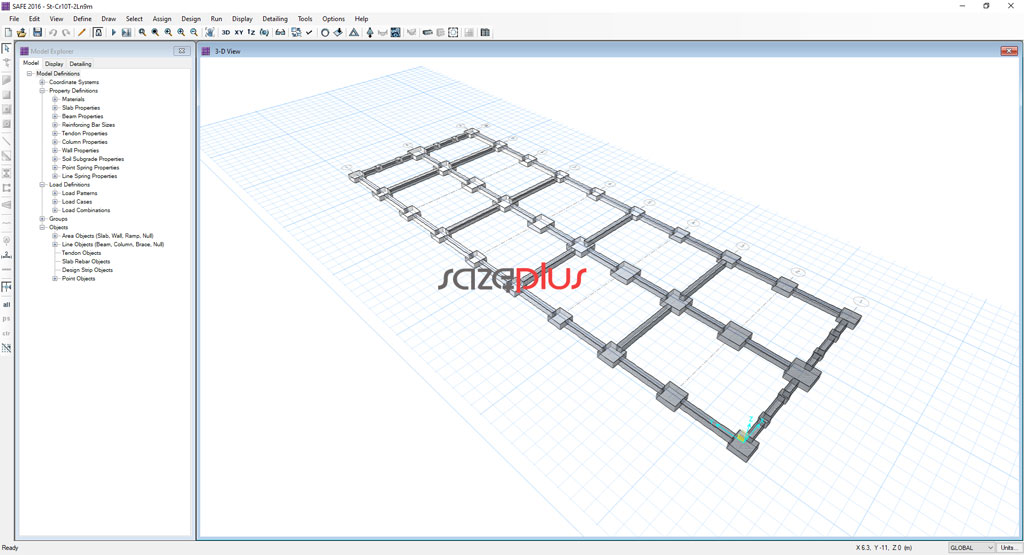Expand the Point Objects node
Screen dimensions: 1024x555
[56, 279]
